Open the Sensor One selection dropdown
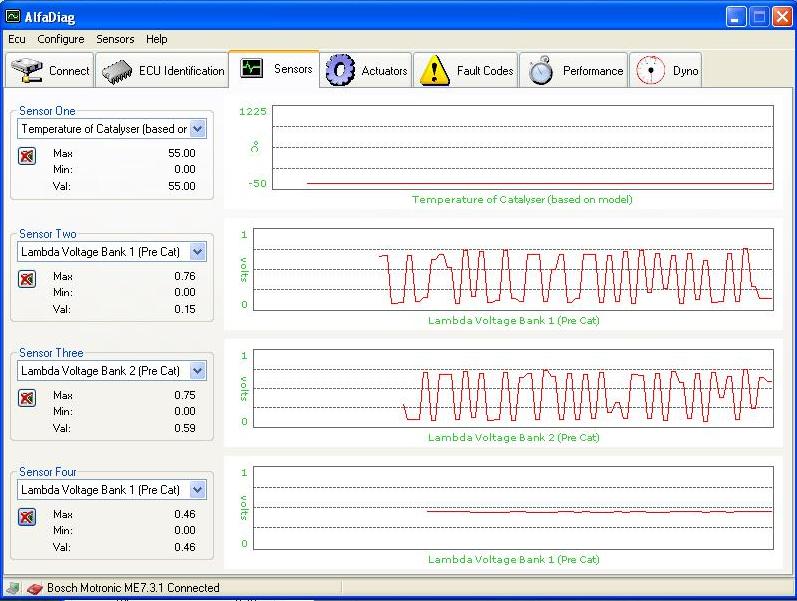797x601 pixels. 197,129
